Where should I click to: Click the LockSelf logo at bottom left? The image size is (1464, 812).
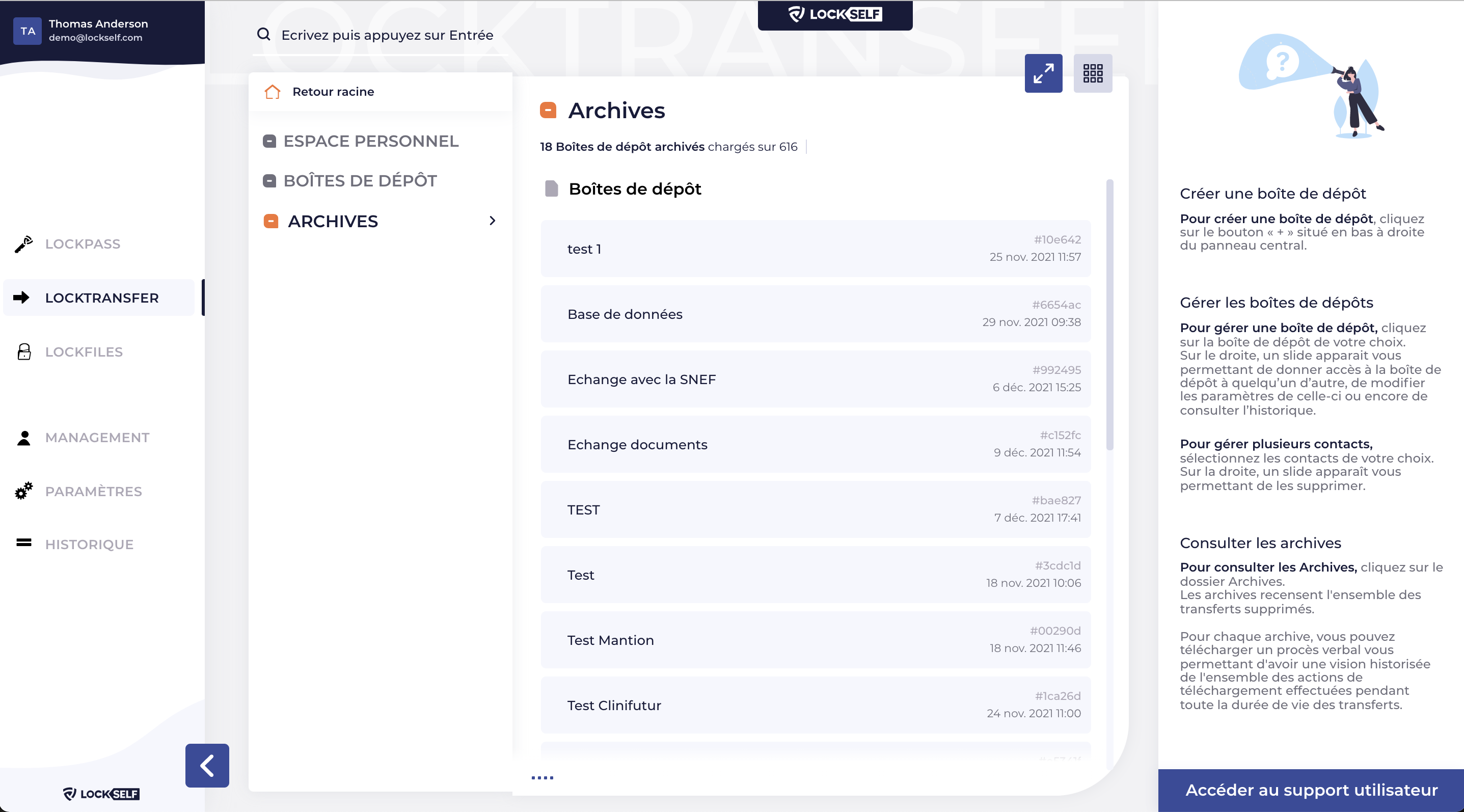tap(101, 794)
